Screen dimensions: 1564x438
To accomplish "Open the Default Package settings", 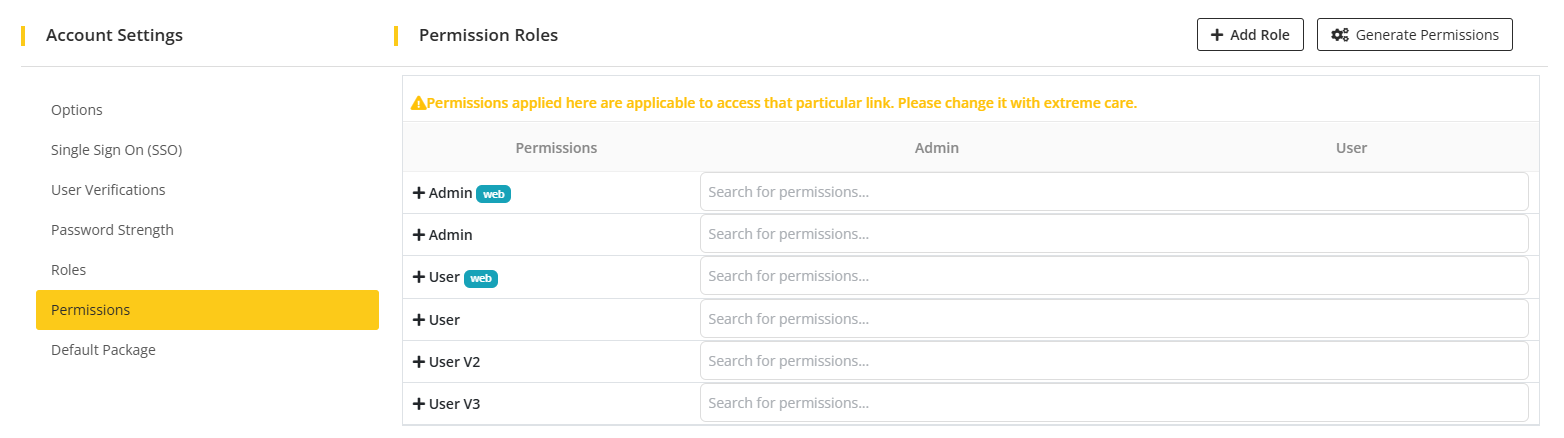I will [103, 350].
